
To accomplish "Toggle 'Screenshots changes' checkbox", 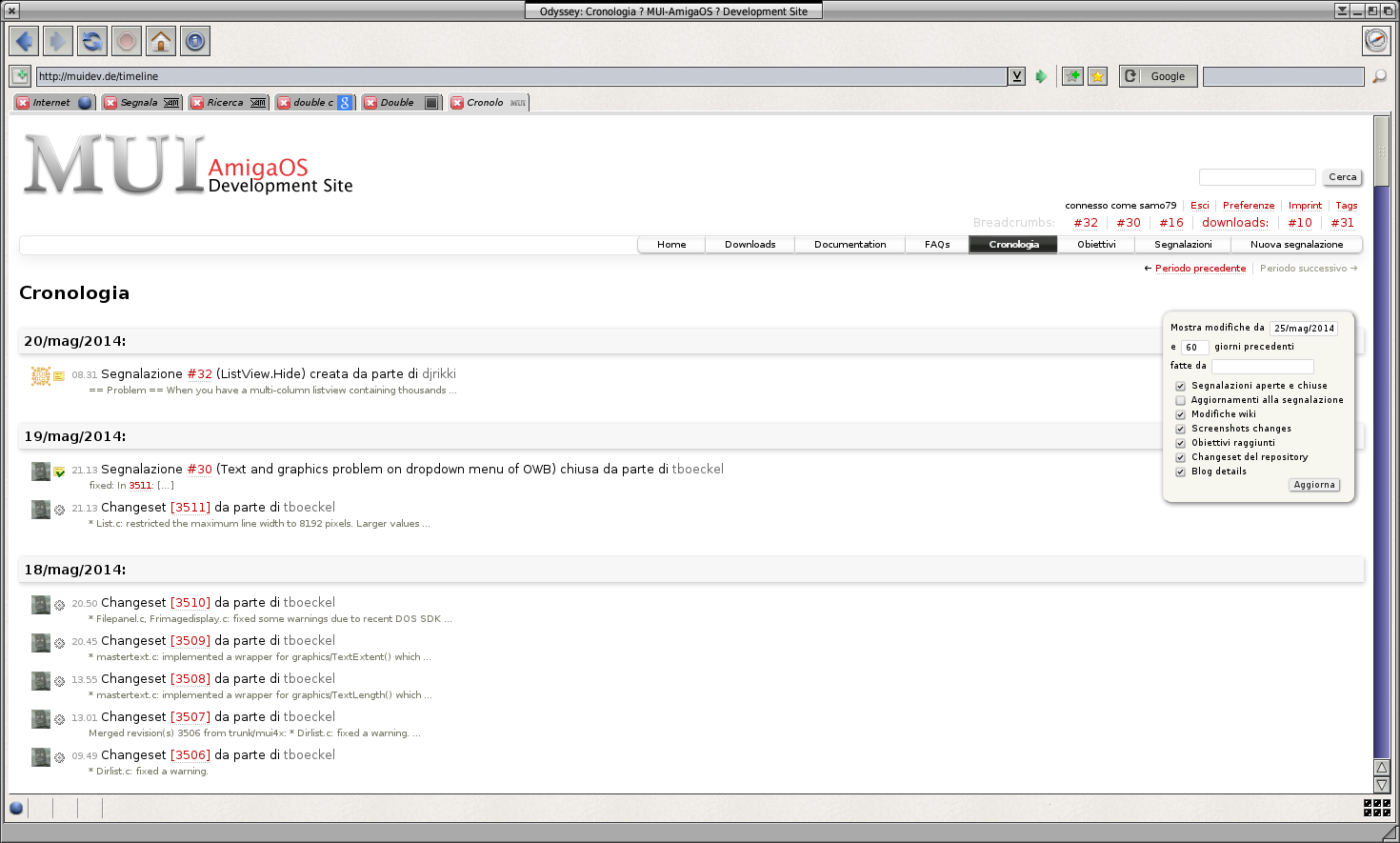I will click(1180, 429).
